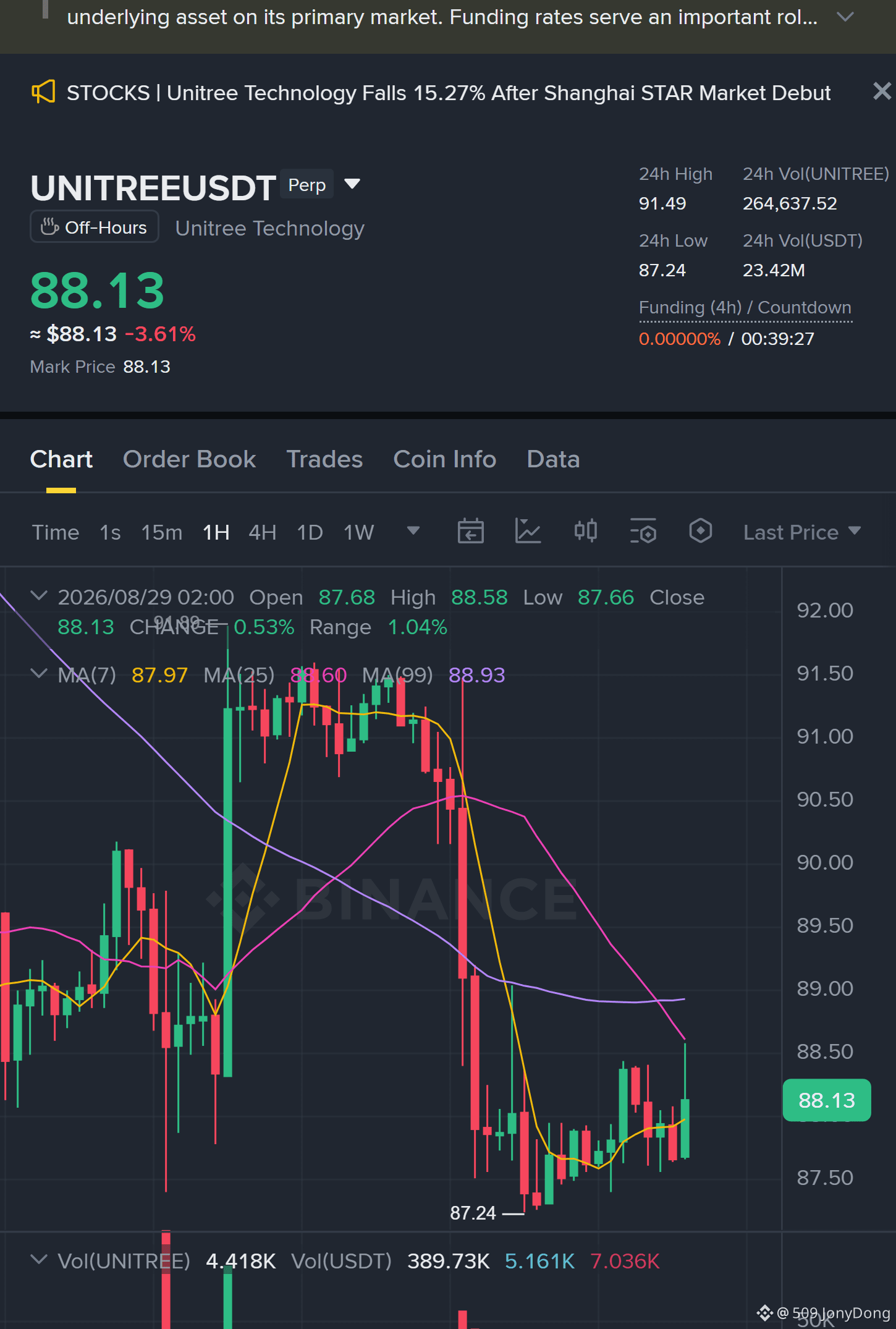The image size is (896, 1329).
Task: Click the MA(7) 87.97 indicator label
Action: point(122,675)
